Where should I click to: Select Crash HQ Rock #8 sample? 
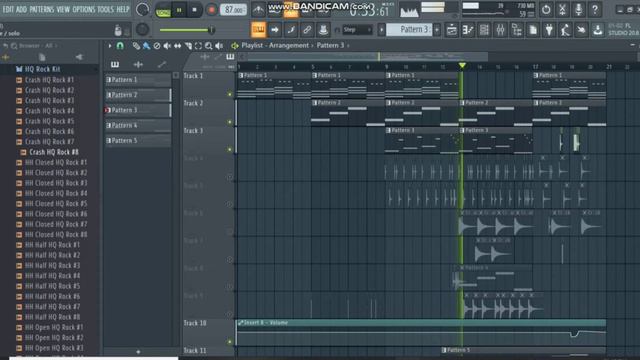tap(53, 152)
